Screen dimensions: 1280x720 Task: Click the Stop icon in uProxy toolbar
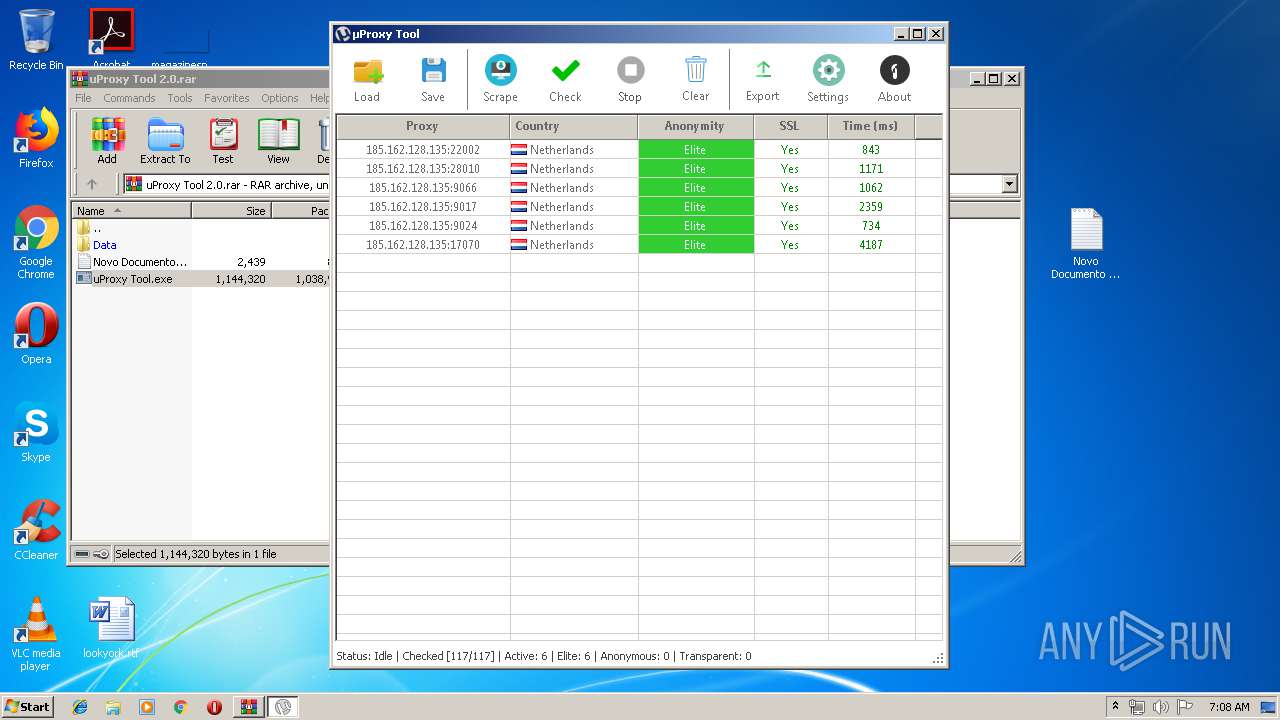click(x=630, y=79)
